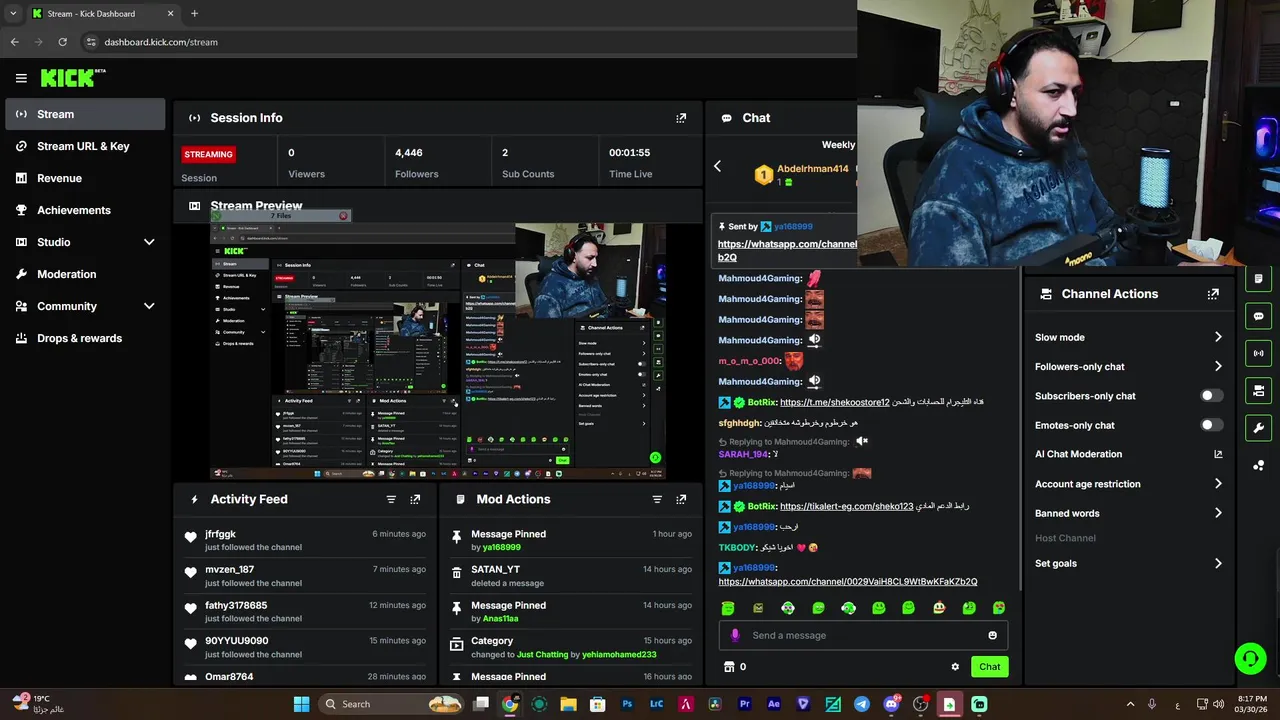This screenshot has height=720, width=1280.
Task: Click follower jfrfggk in Activity Feed
Action: (220, 534)
